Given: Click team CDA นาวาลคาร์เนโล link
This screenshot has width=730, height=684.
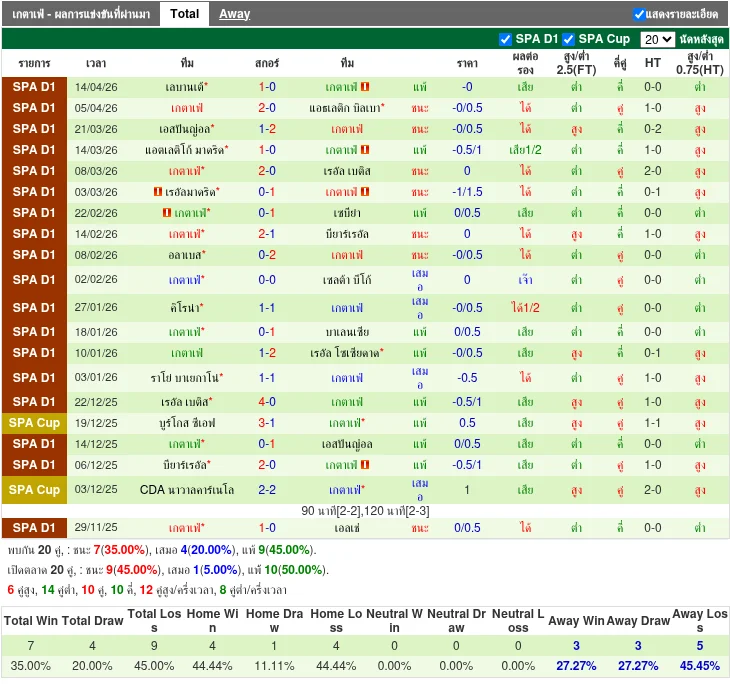Looking at the screenshot, I should (187, 490).
